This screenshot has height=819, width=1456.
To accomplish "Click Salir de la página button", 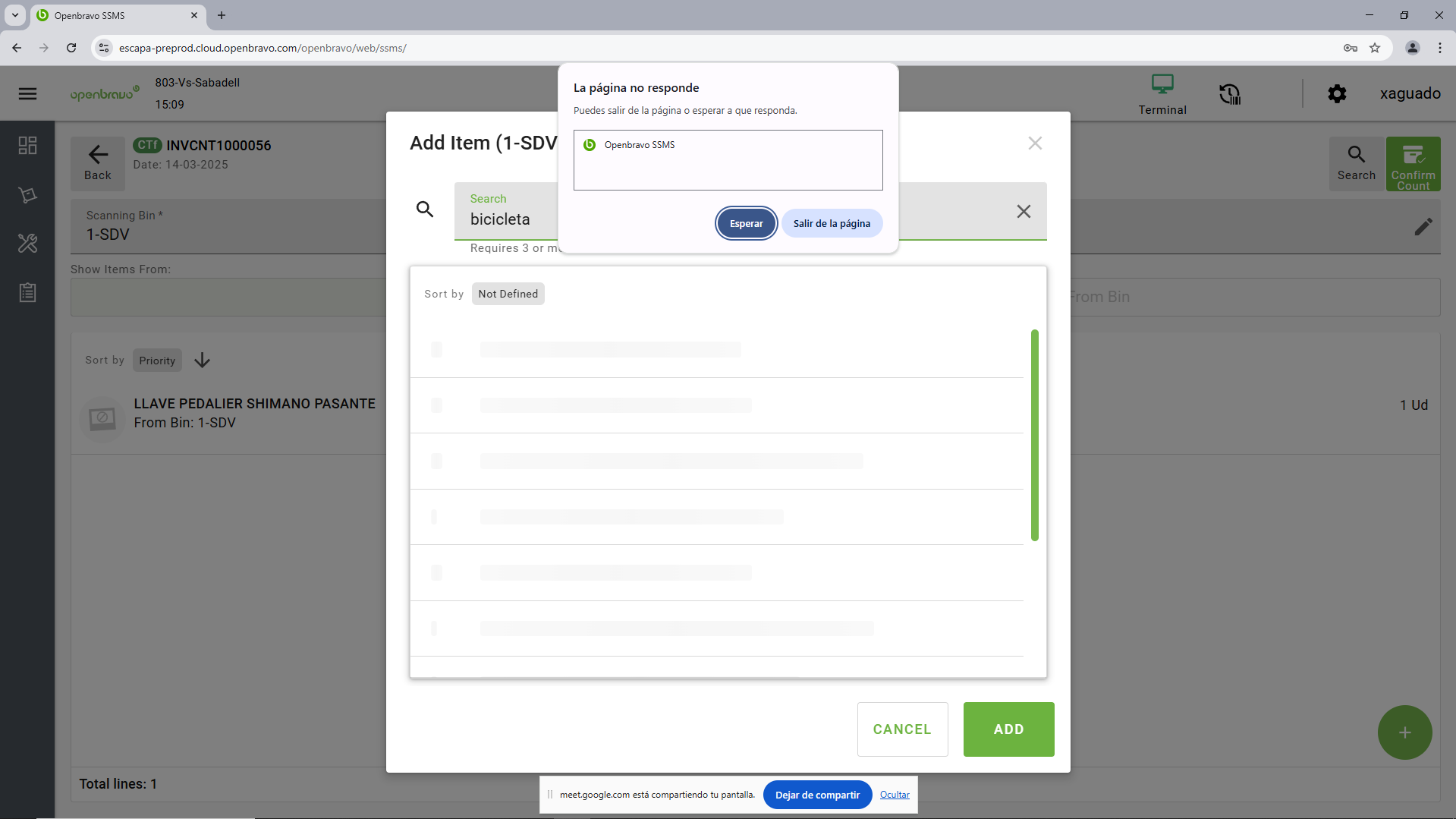I will click(832, 224).
